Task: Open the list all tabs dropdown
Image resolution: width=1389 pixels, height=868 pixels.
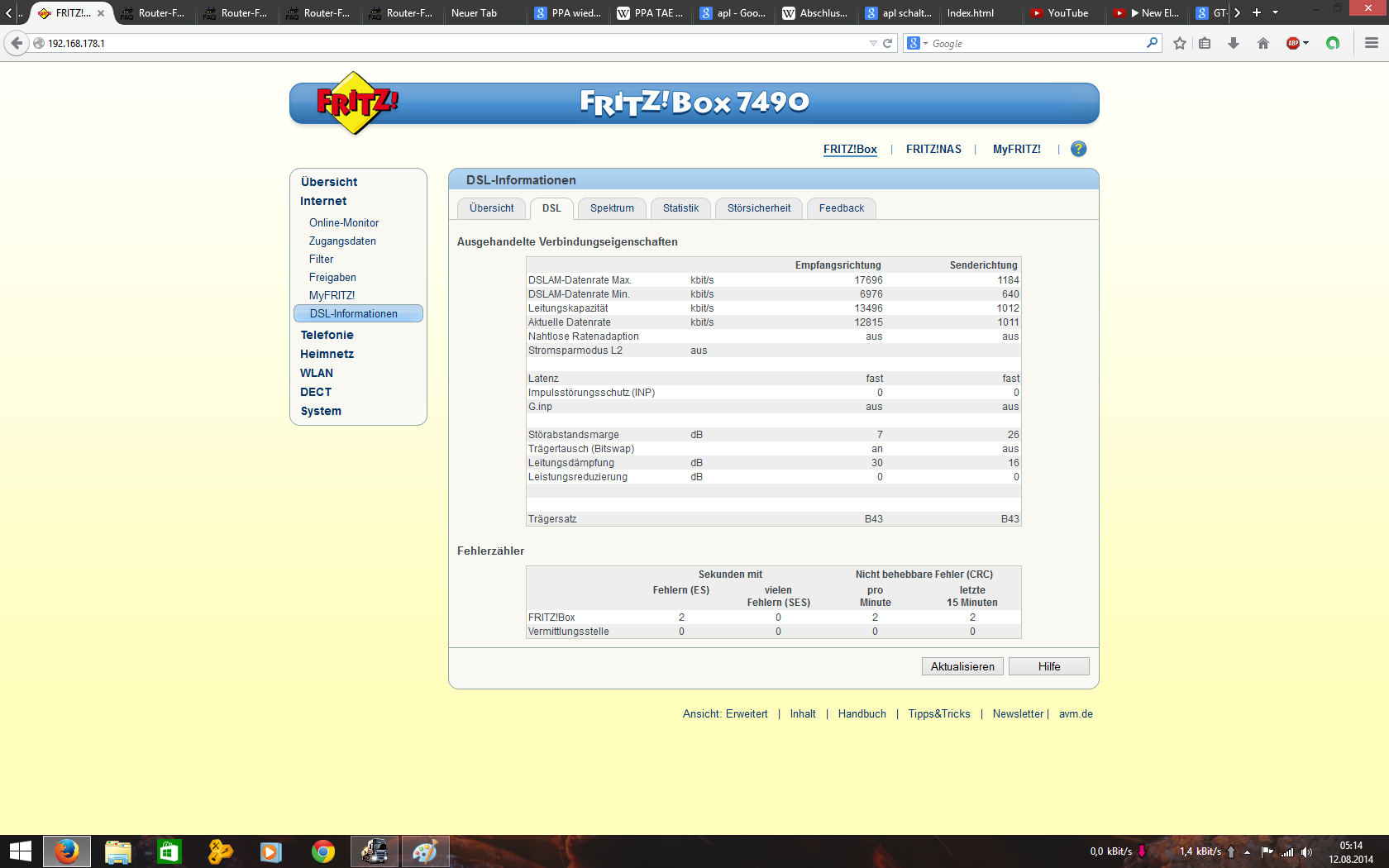Action: click(x=1275, y=12)
